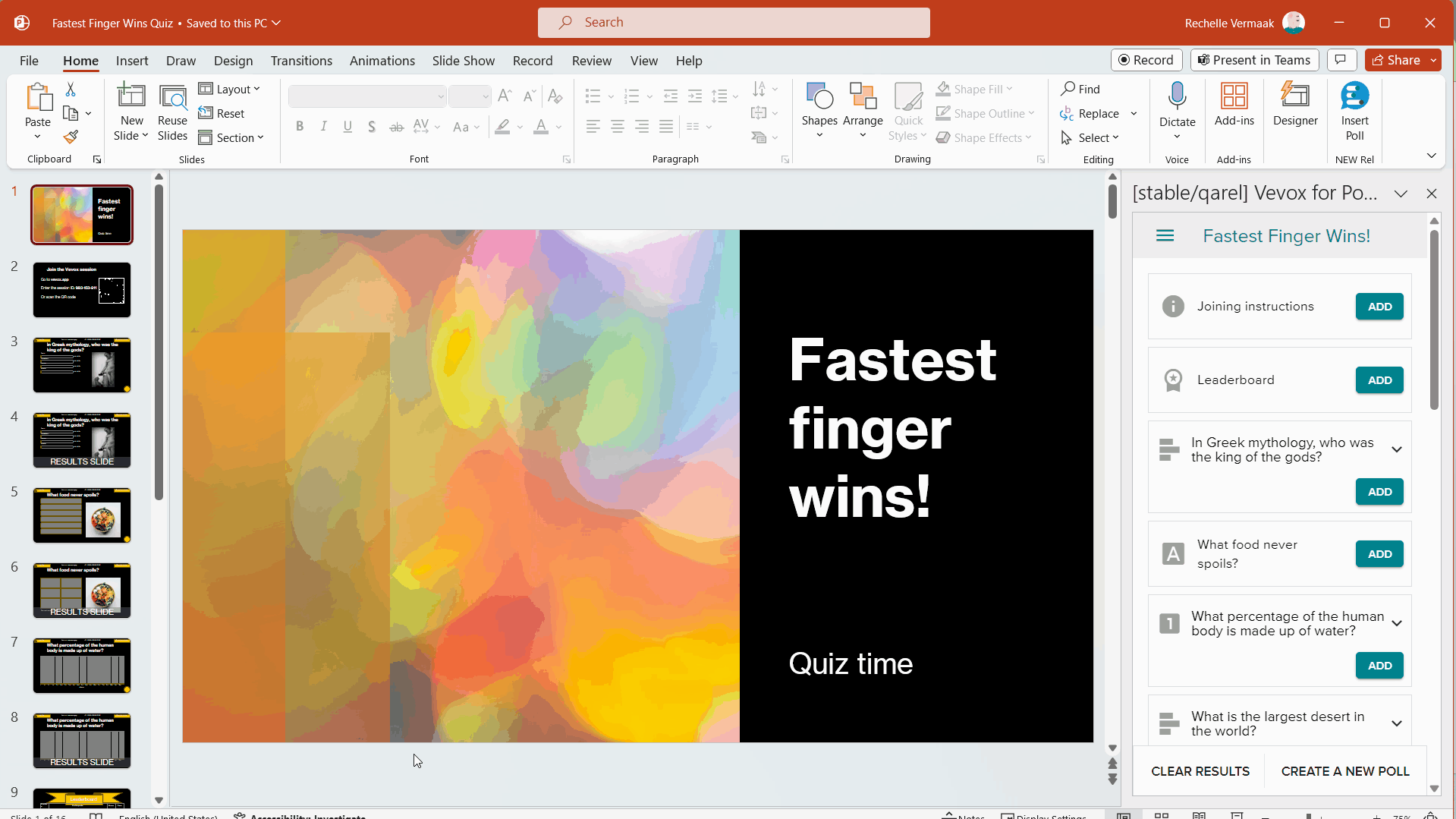Expand the Section dropdown menu
The height and width of the screenshot is (819, 1456).
231,138
